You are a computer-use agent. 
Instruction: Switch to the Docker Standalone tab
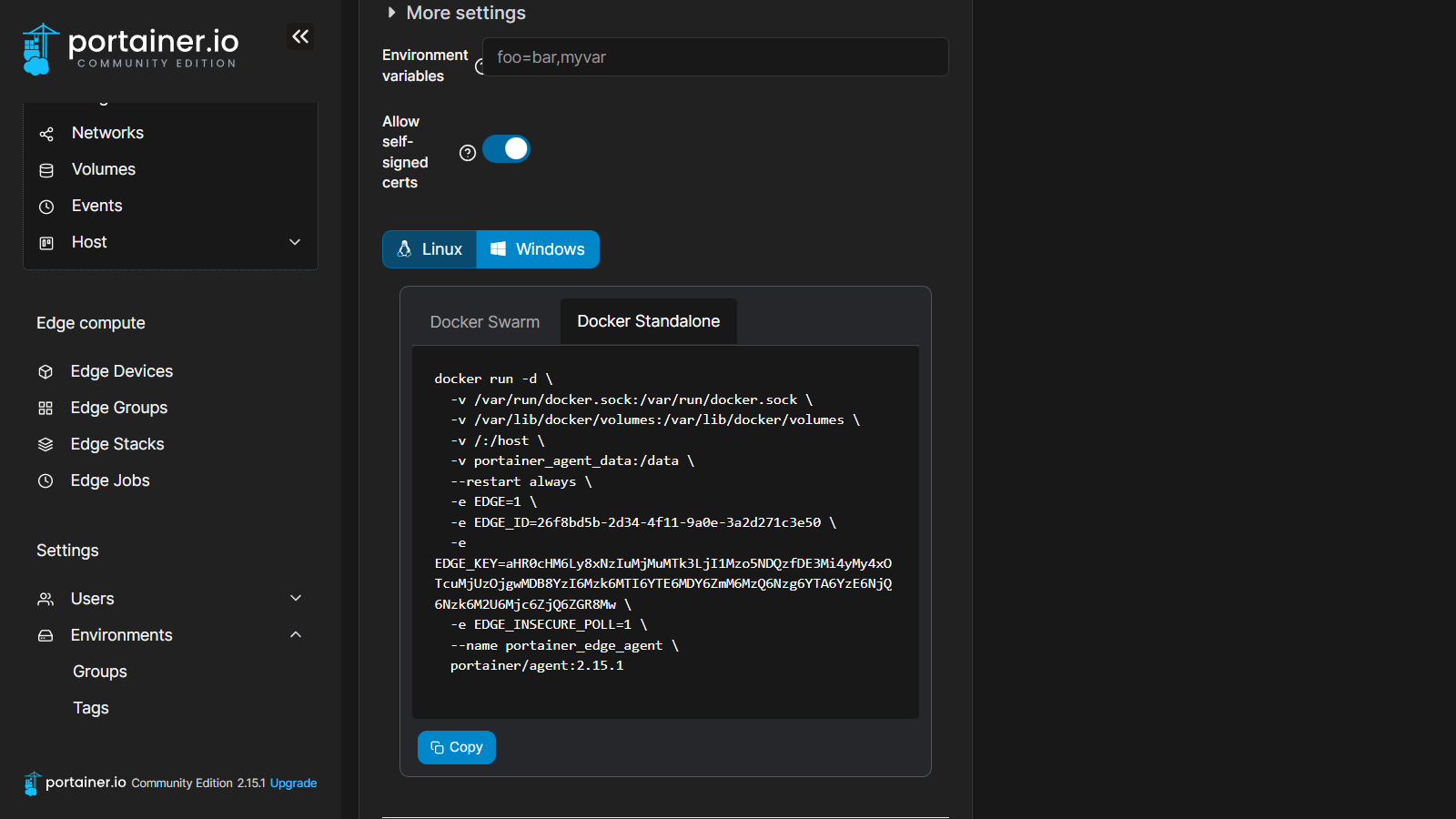(x=648, y=321)
